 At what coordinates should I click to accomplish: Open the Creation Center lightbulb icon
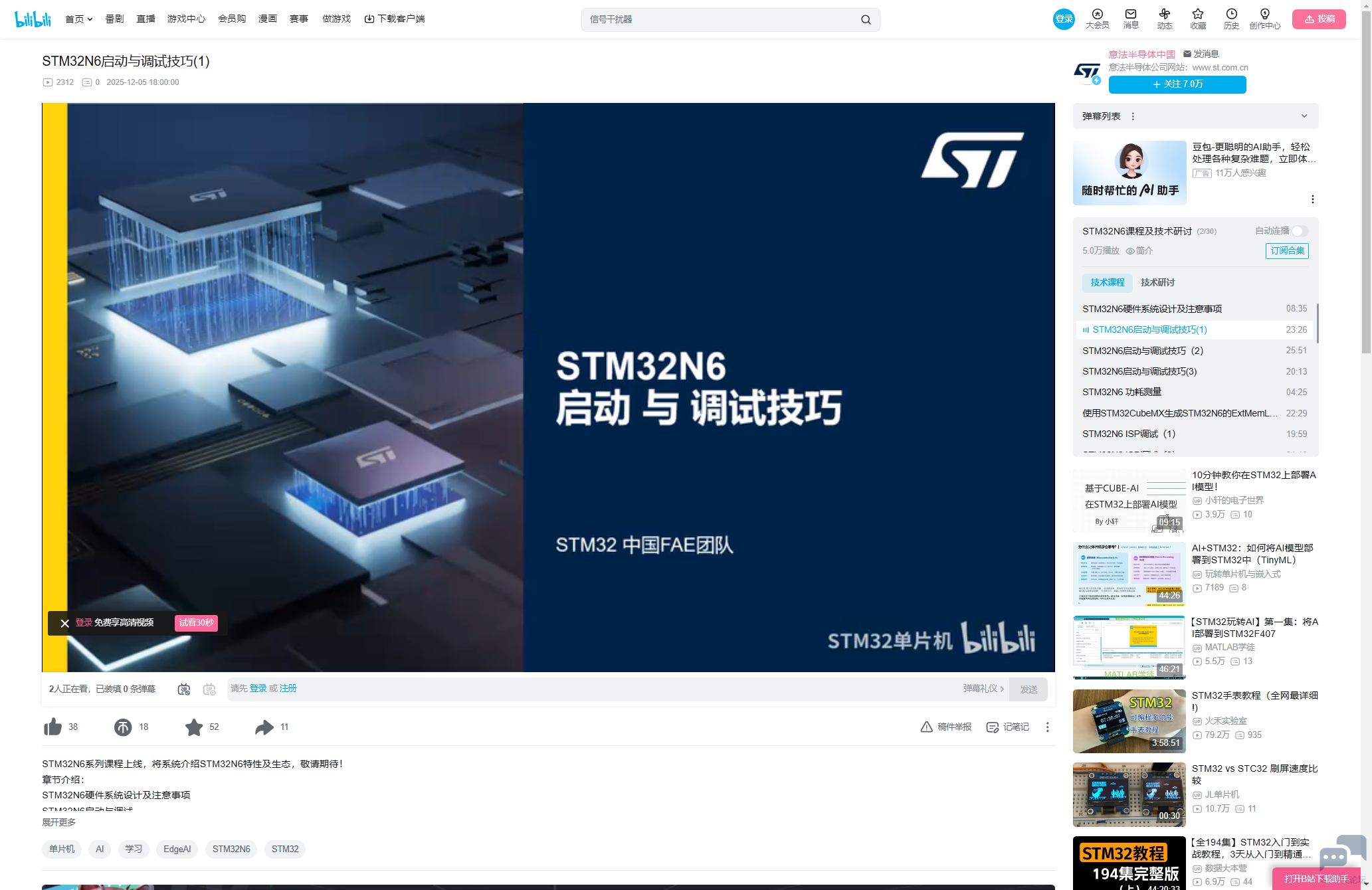[1264, 15]
